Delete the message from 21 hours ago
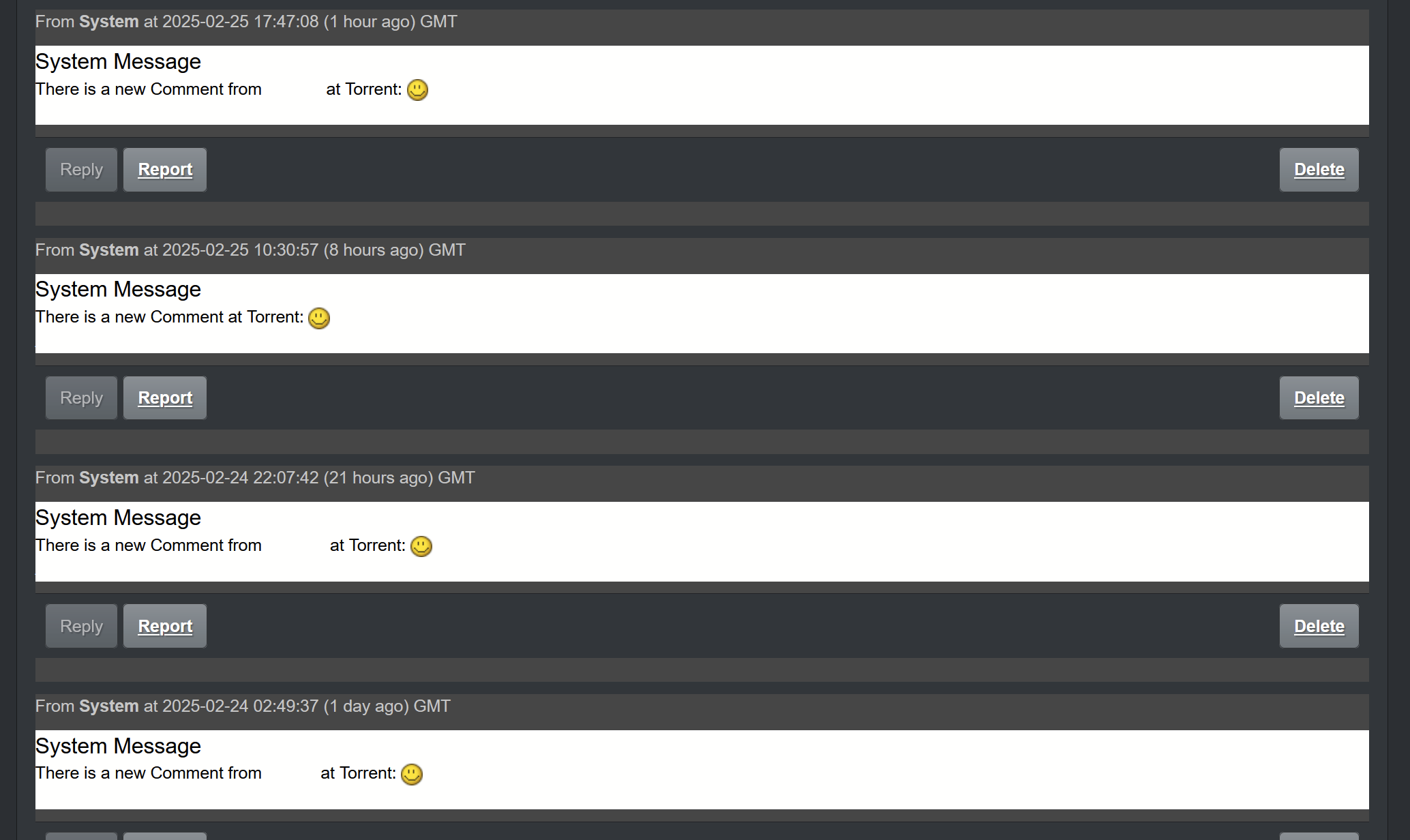The width and height of the screenshot is (1410, 840). (1319, 626)
